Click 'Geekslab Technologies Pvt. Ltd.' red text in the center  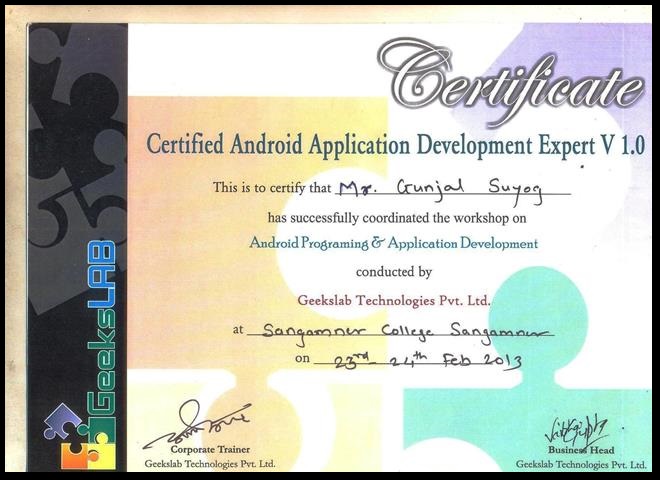394,301
